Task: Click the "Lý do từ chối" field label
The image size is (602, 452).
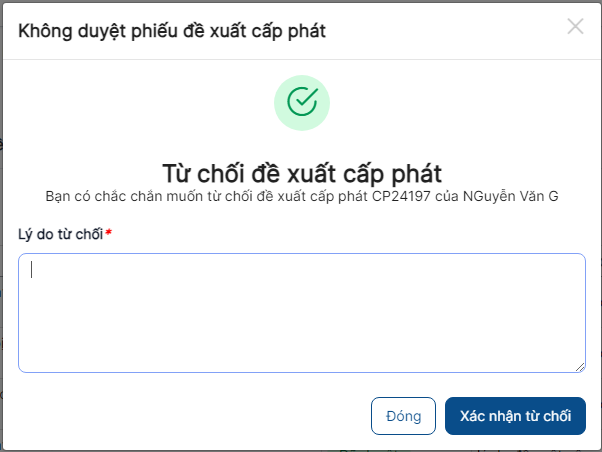Action: (x=60, y=234)
